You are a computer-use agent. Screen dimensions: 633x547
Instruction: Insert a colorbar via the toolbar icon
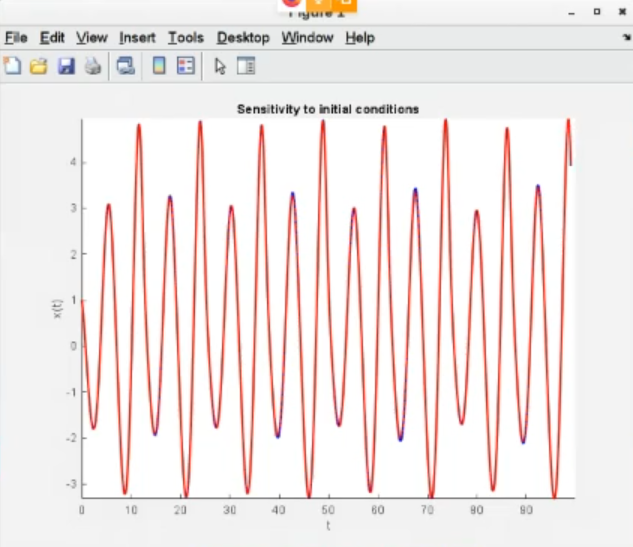point(158,66)
